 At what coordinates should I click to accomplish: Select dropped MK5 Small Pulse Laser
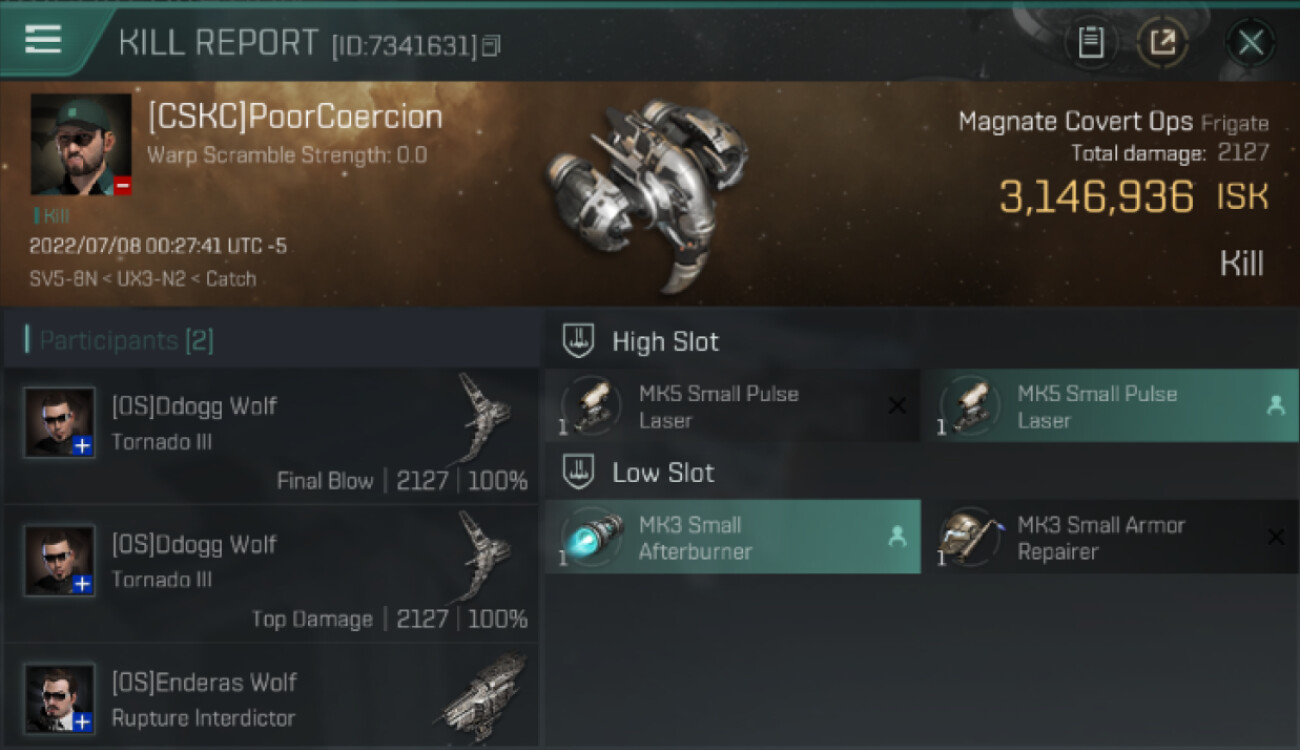(x=1110, y=406)
